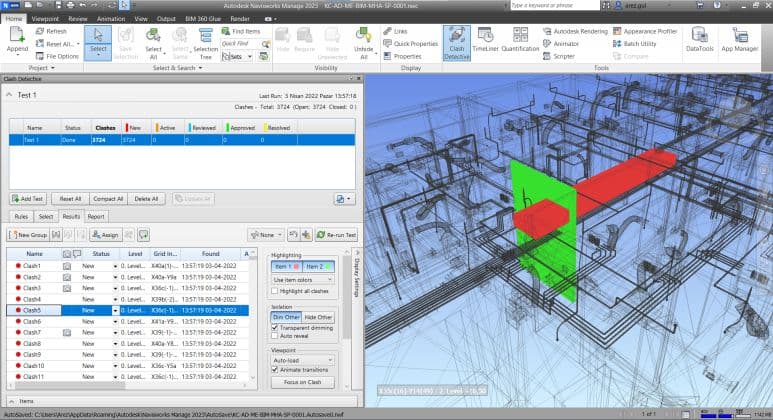Click the print icon in the quick access toolbar
773x420 pixels.
pyautogui.click(x=70, y=5)
